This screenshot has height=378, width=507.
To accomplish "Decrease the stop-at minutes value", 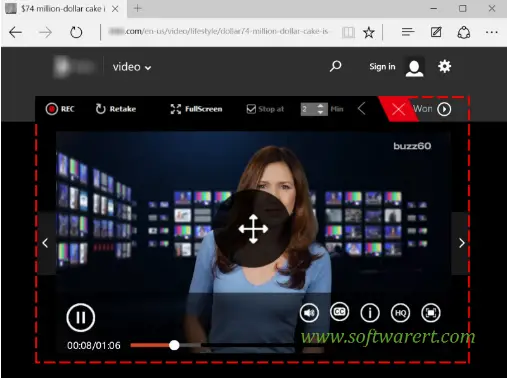I will (321, 112).
